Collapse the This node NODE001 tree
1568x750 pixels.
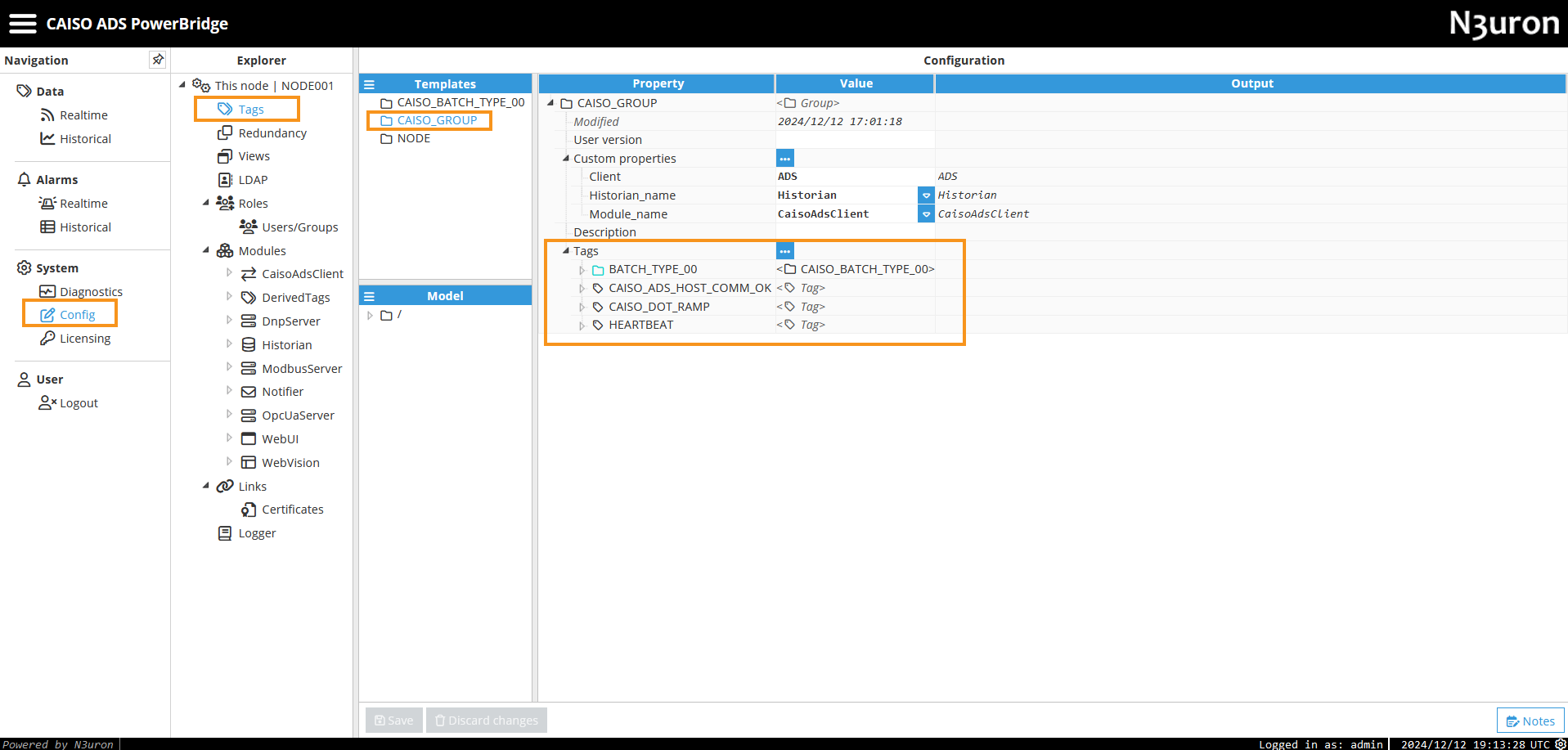point(182,84)
